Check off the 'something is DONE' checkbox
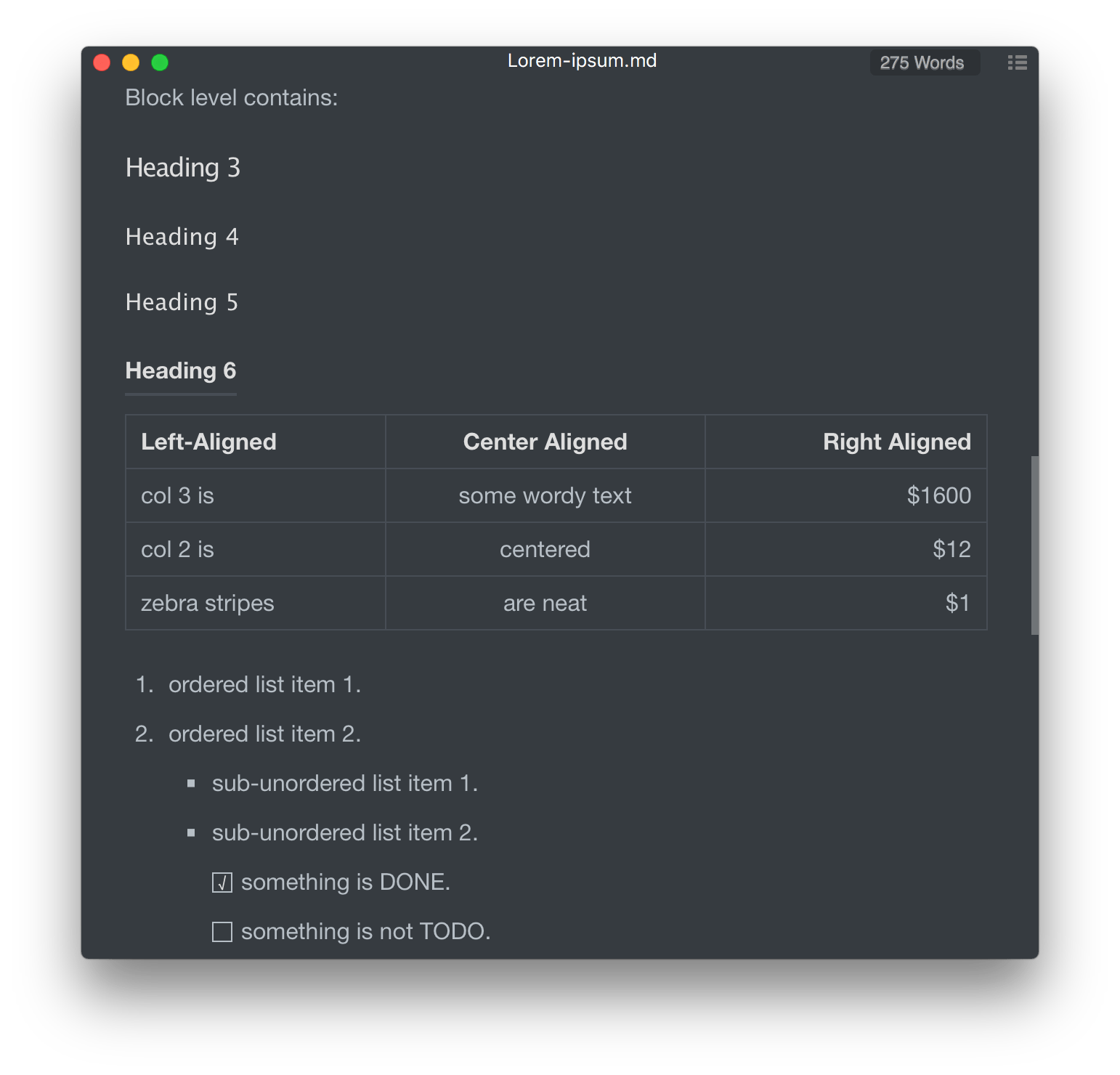 [x=222, y=883]
